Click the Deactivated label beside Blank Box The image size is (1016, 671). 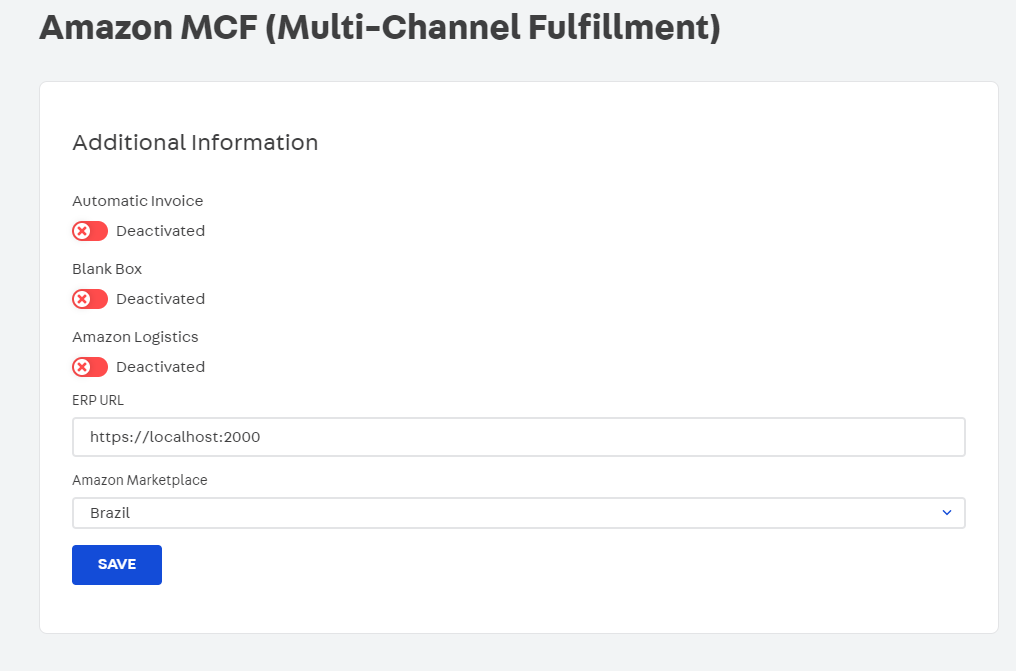pyautogui.click(x=160, y=299)
